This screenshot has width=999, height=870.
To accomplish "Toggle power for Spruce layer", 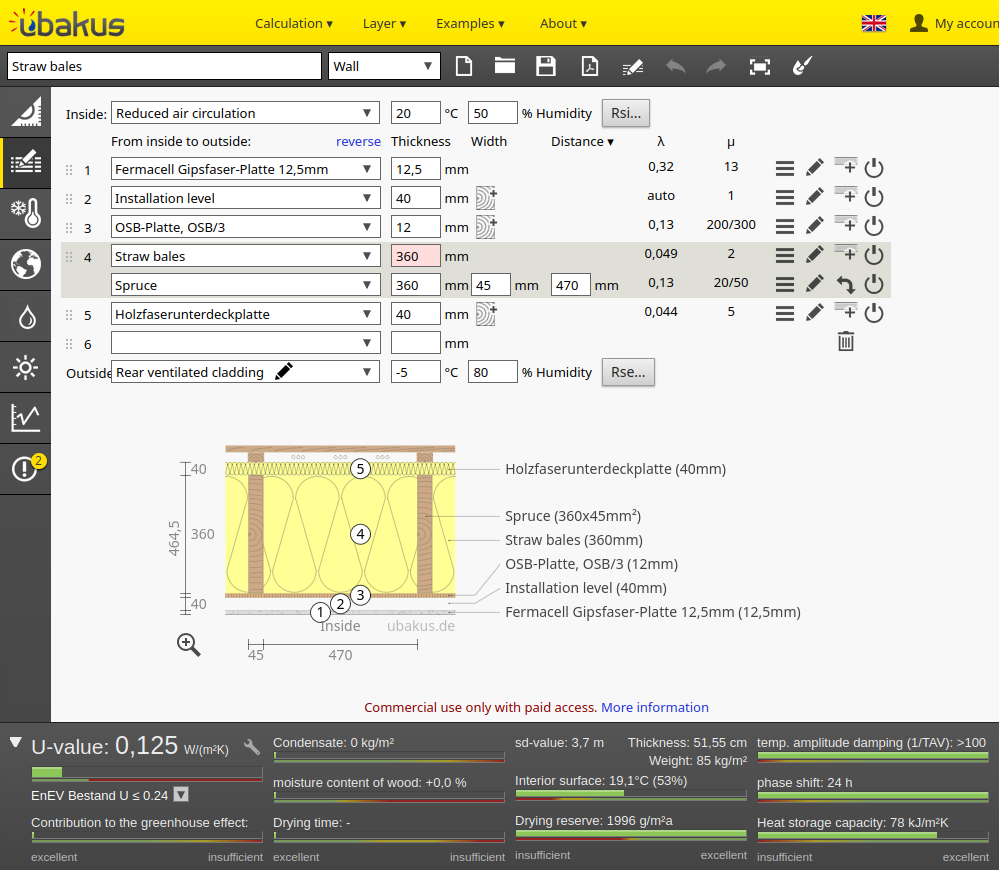I will pos(873,284).
